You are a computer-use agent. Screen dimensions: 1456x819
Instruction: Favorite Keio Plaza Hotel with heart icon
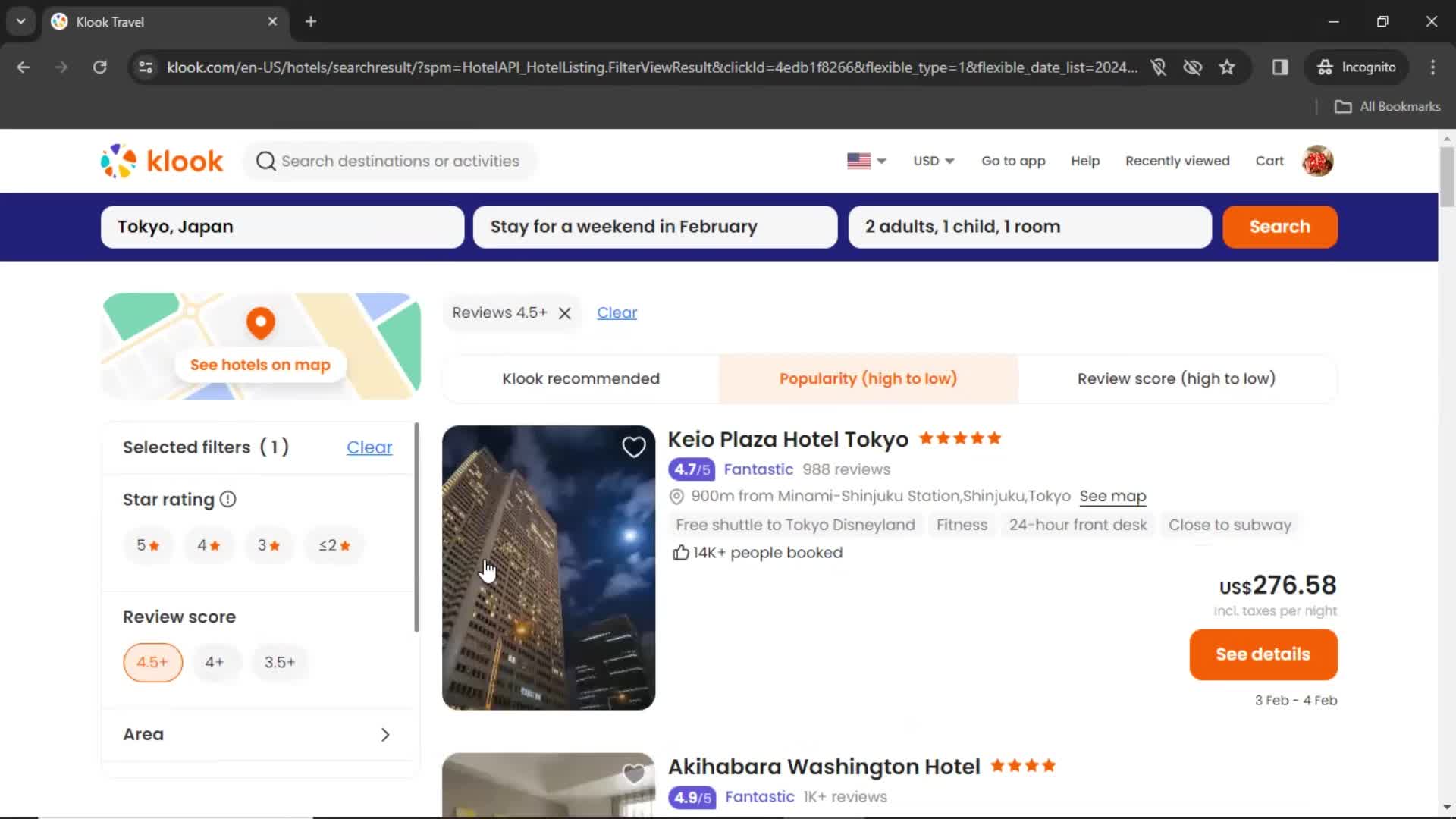click(633, 447)
